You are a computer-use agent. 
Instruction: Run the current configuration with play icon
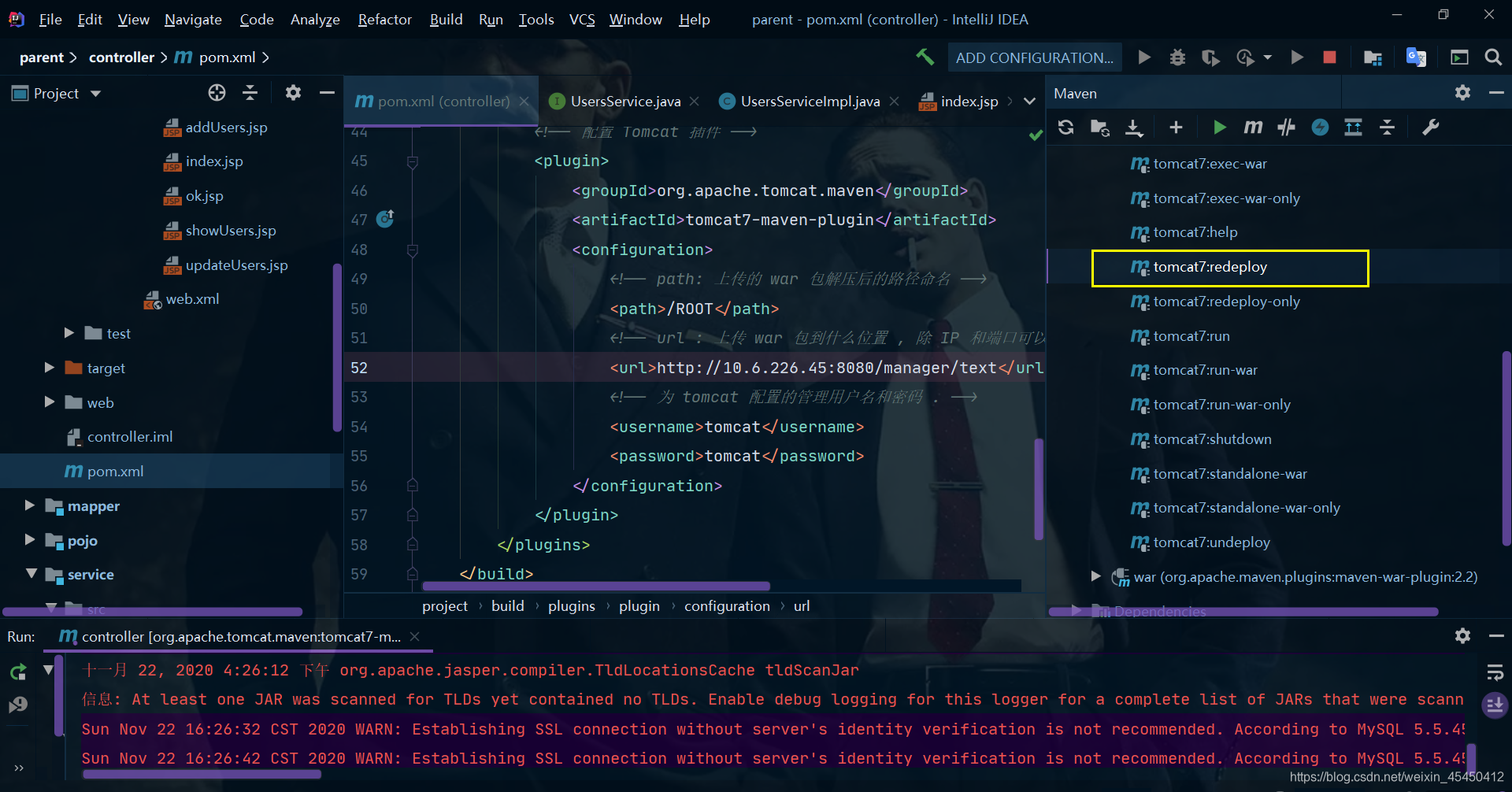pos(1144,57)
